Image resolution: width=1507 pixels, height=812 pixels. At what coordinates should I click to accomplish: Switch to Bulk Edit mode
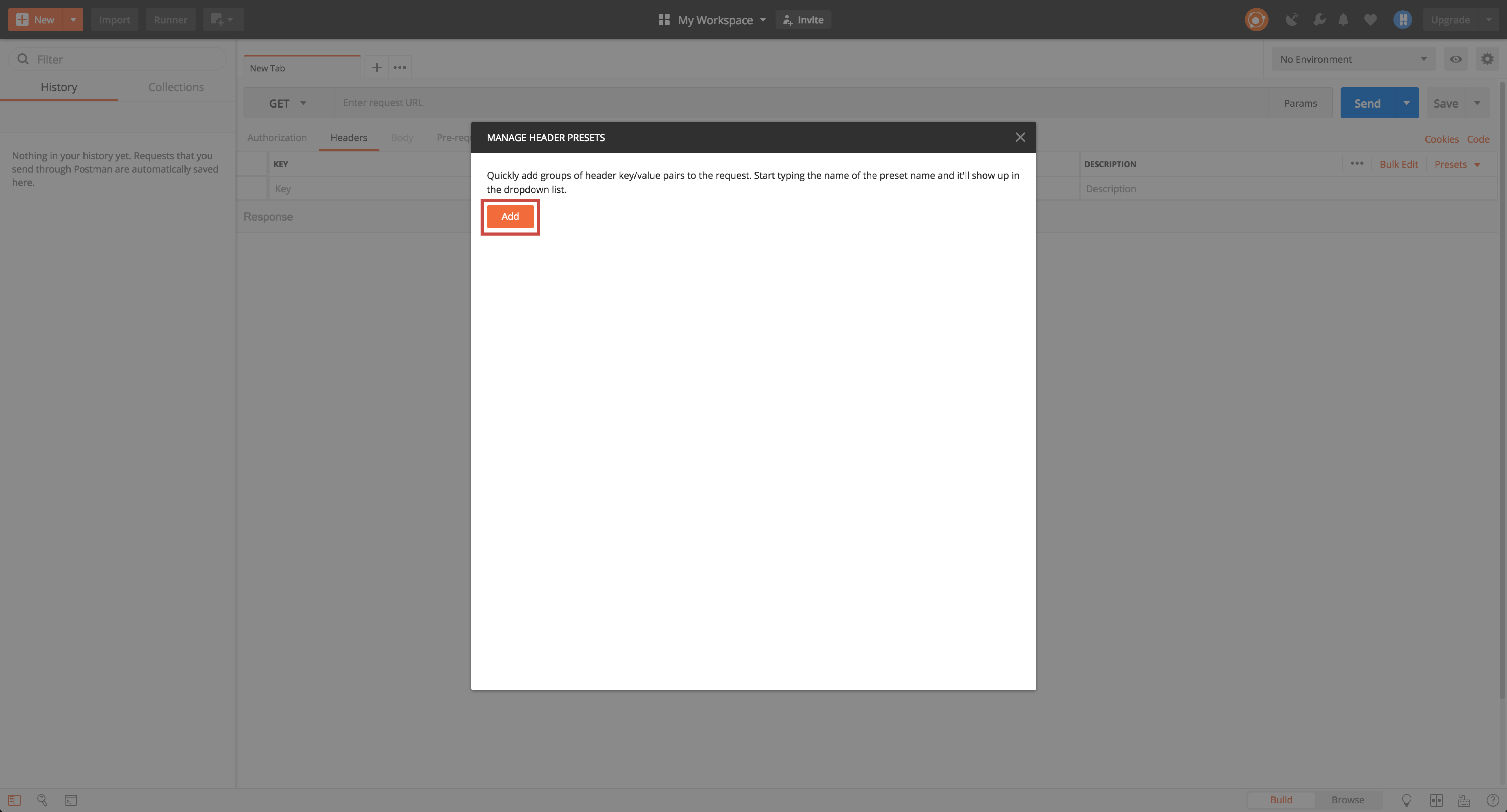point(1398,164)
